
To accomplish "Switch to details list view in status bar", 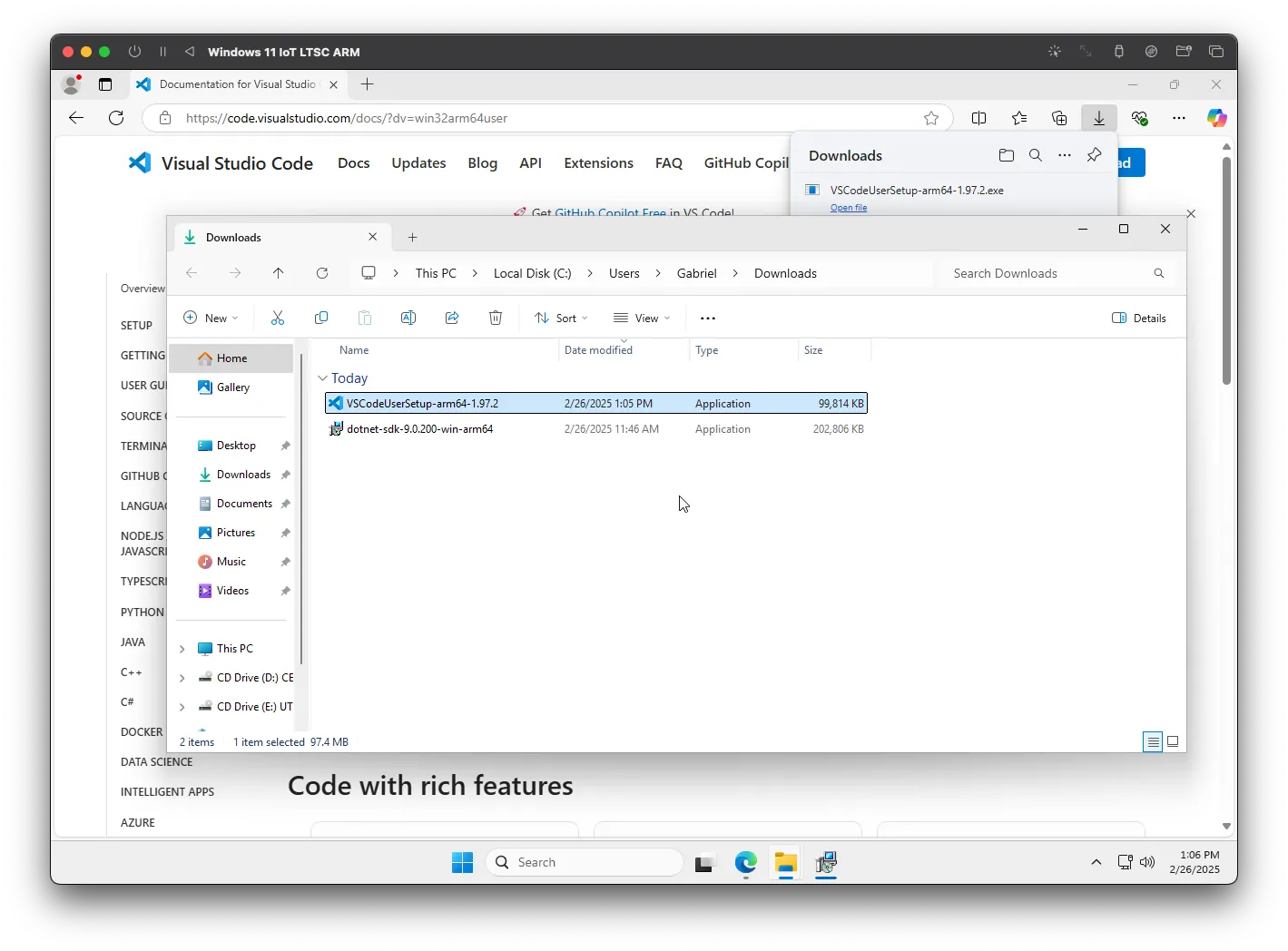I will click(x=1153, y=741).
